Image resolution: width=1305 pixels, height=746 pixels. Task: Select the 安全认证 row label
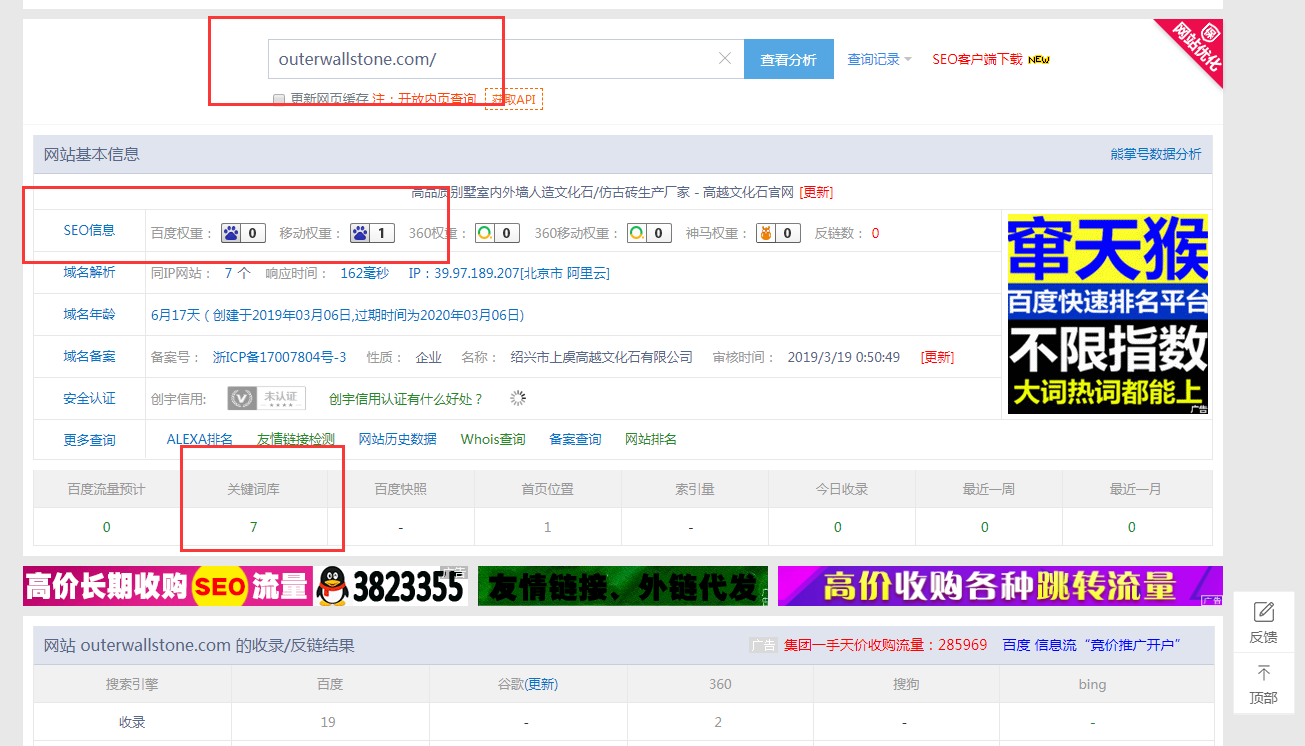click(x=89, y=398)
